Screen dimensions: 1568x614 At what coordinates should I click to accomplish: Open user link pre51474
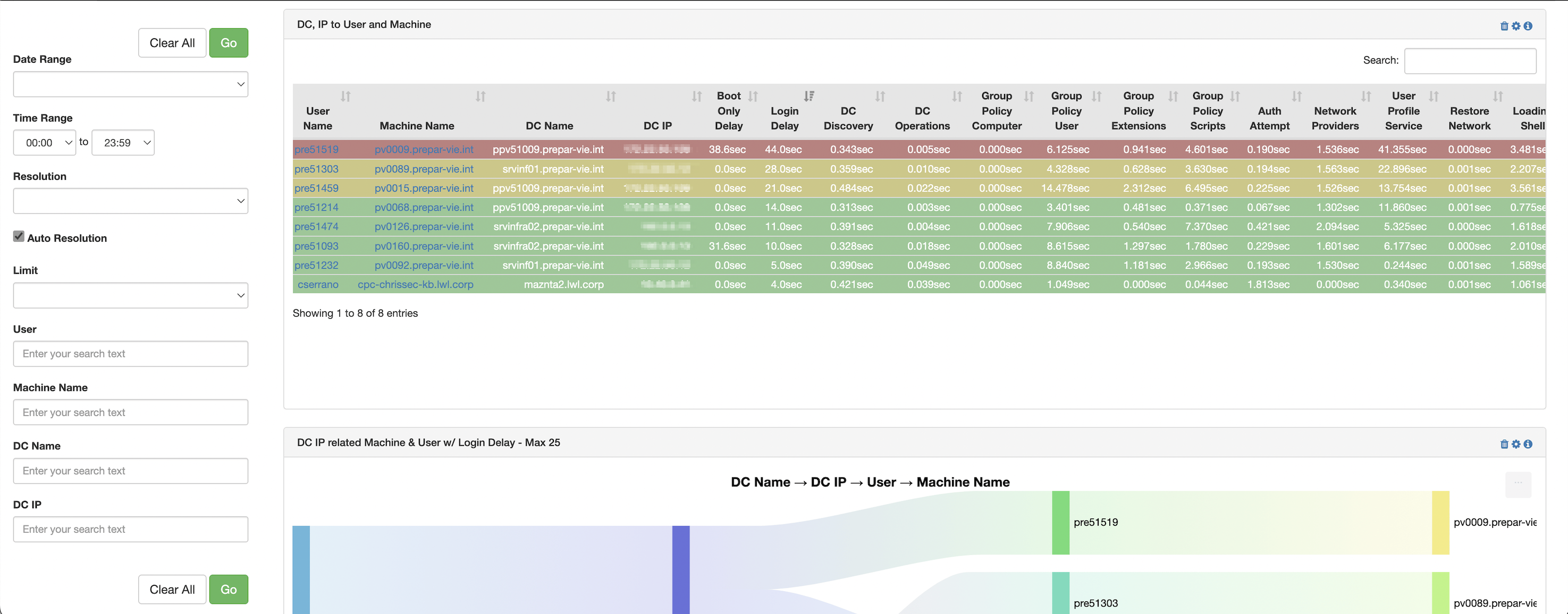(316, 226)
